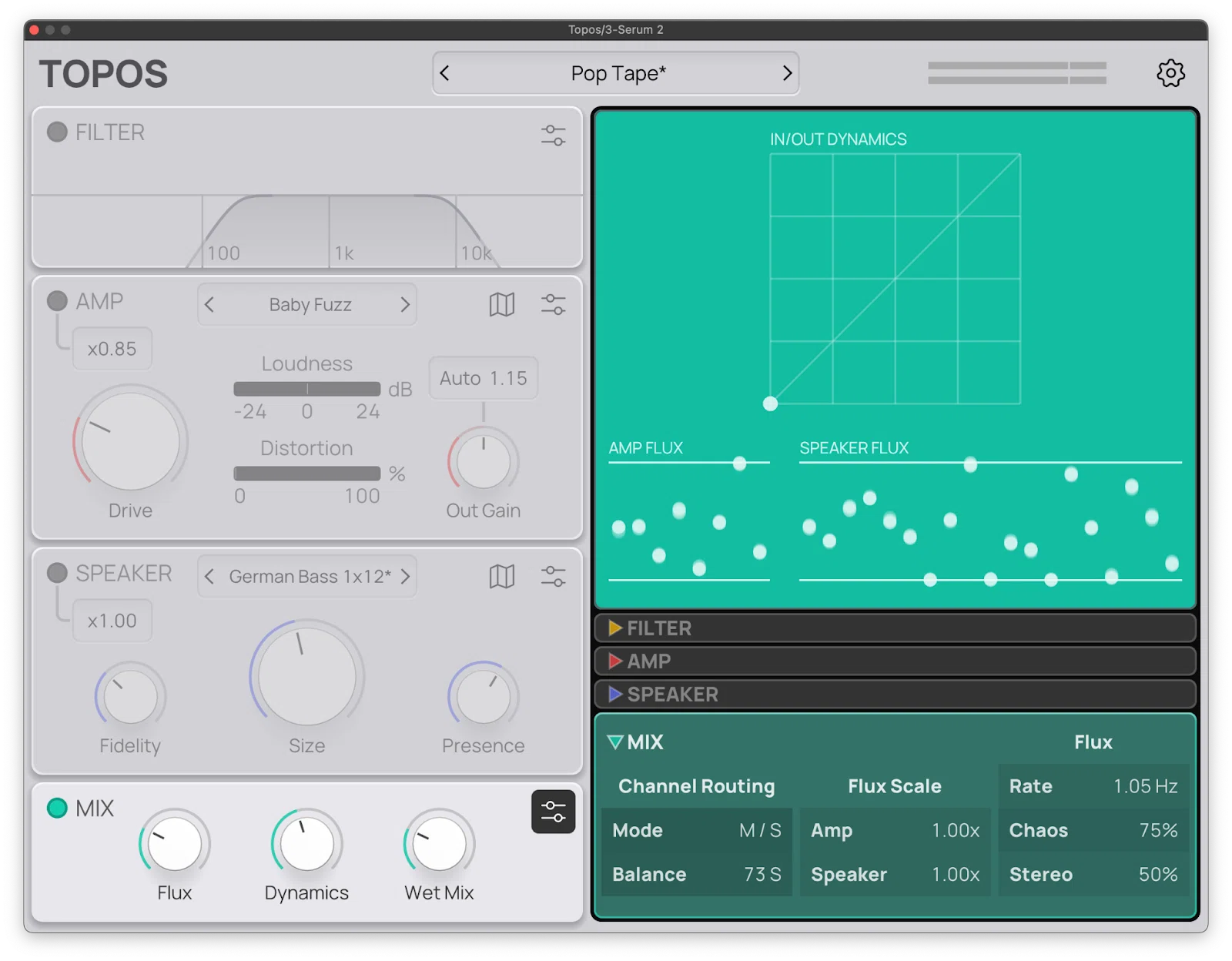
Task: Open AMP section advanced sliders icon
Action: click(x=553, y=305)
